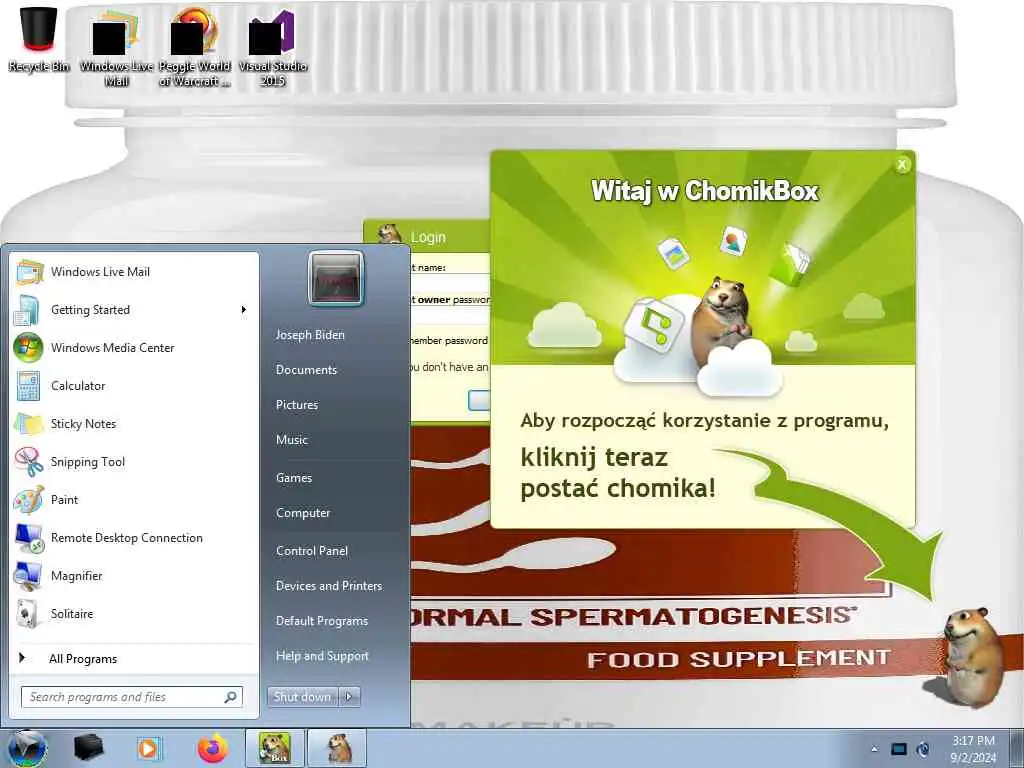Click the Search programs and files box
The height and width of the screenshot is (768, 1024).
tap(124, 697)
